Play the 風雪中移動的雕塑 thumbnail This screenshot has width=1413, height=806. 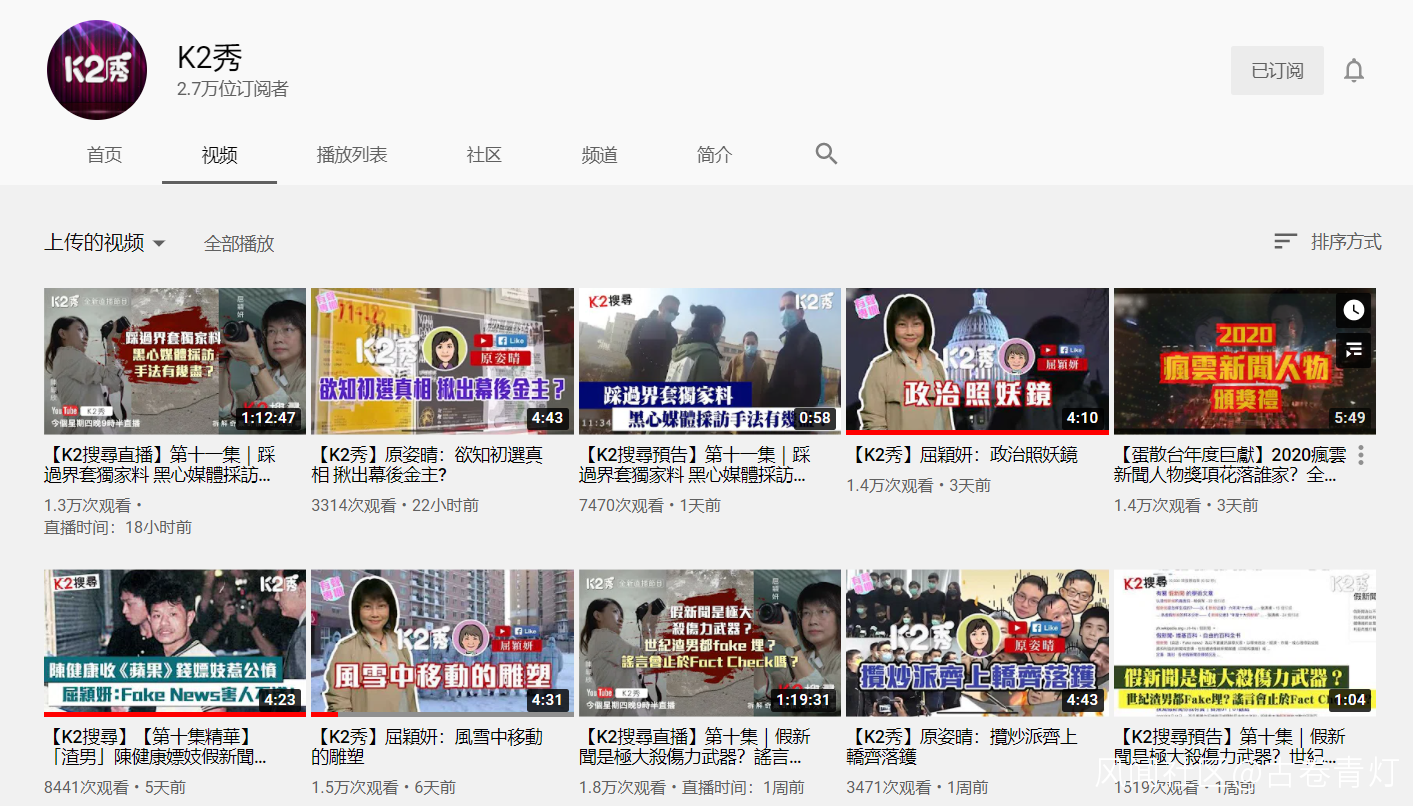442,643
